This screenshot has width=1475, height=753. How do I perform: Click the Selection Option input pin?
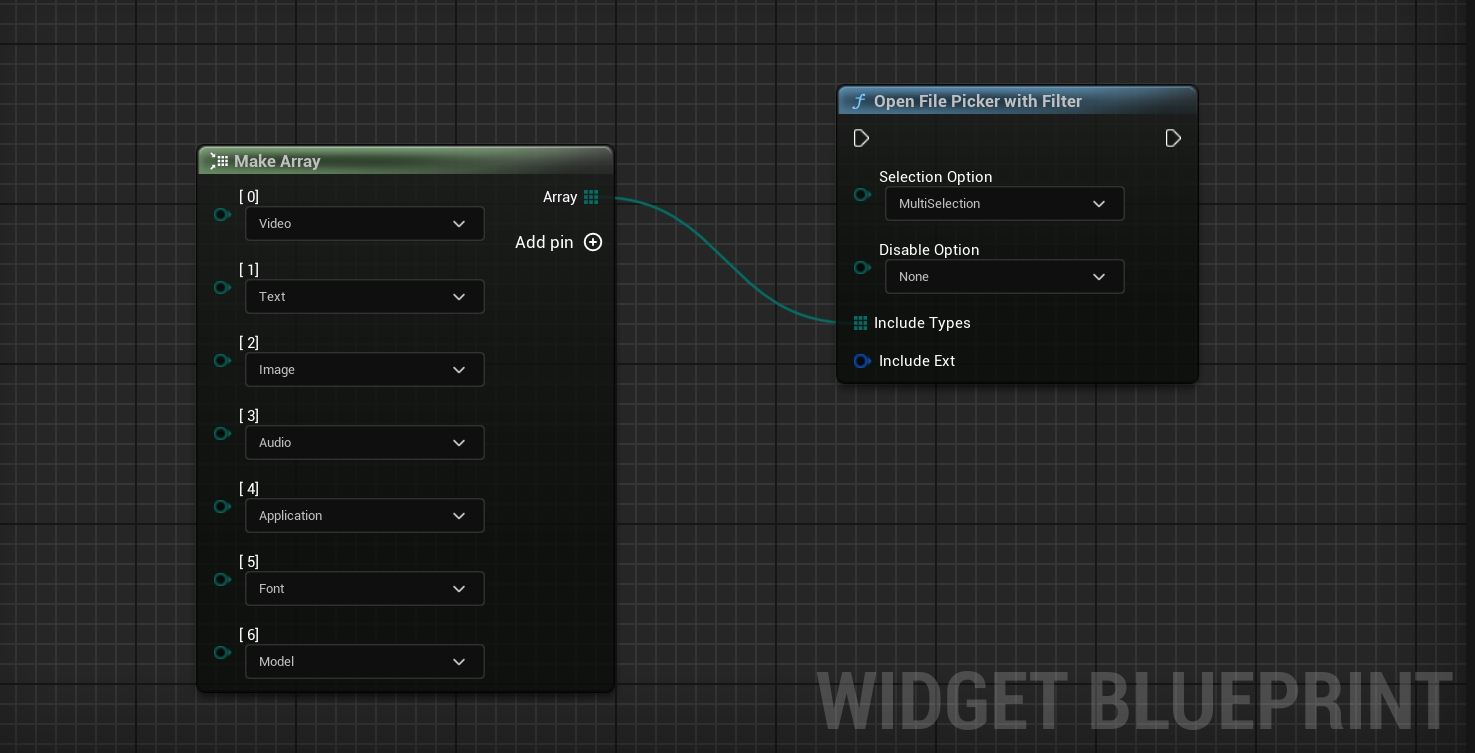(861, 194)
